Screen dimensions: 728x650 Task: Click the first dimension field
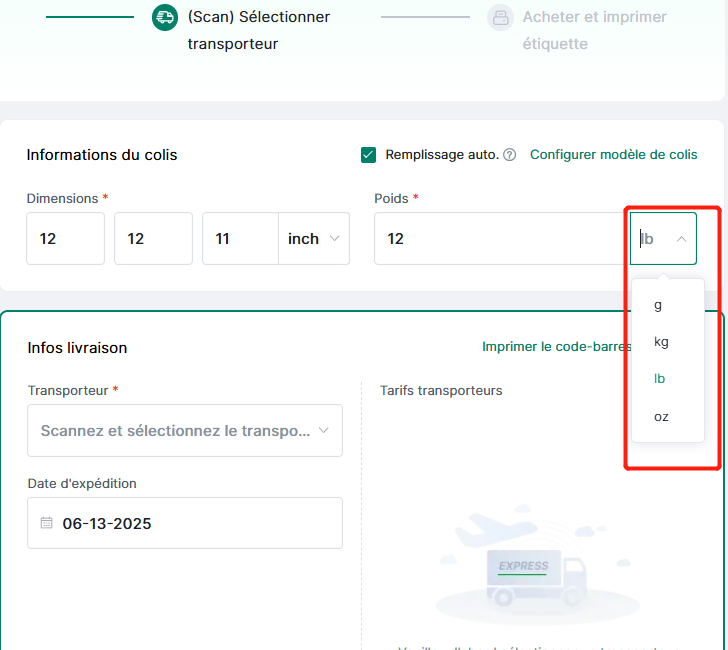[x=65, y=239]
